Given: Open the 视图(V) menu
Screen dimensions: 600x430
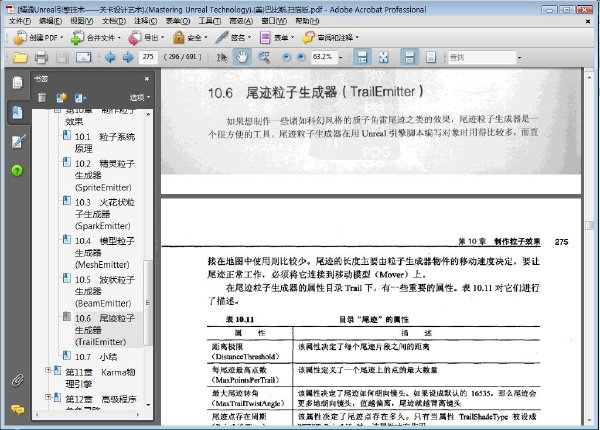Looking at the screenshot, I should click(x=82, y=21).
